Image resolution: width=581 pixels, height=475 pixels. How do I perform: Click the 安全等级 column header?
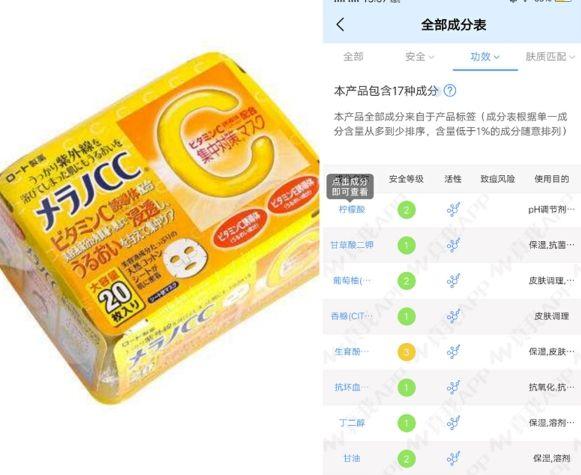tap(406, 179)
